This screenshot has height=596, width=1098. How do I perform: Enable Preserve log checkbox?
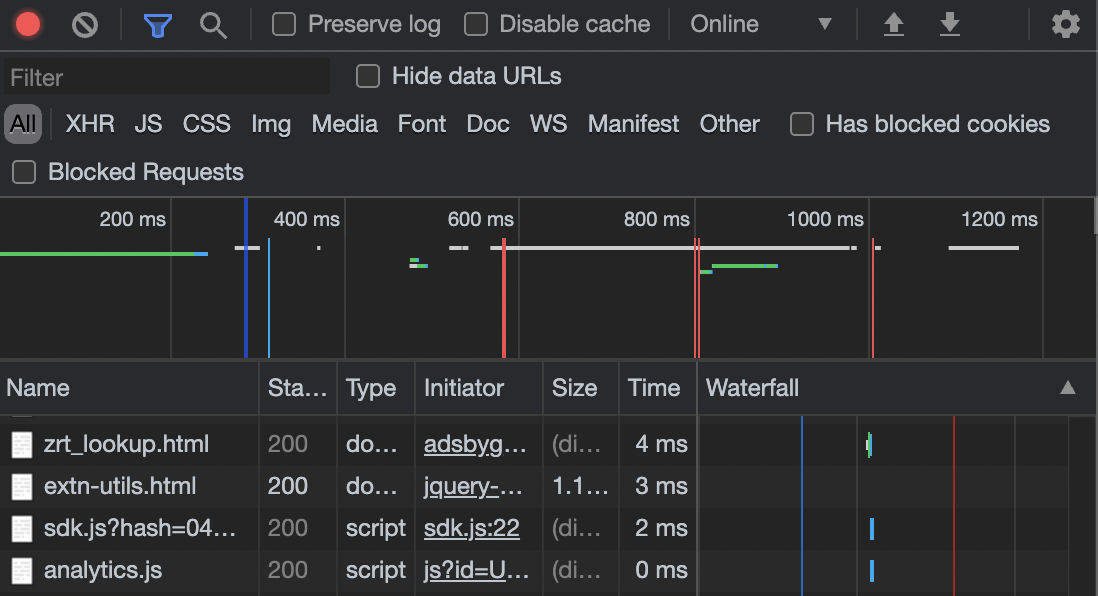pyautogui.click(x=284, y=25)
